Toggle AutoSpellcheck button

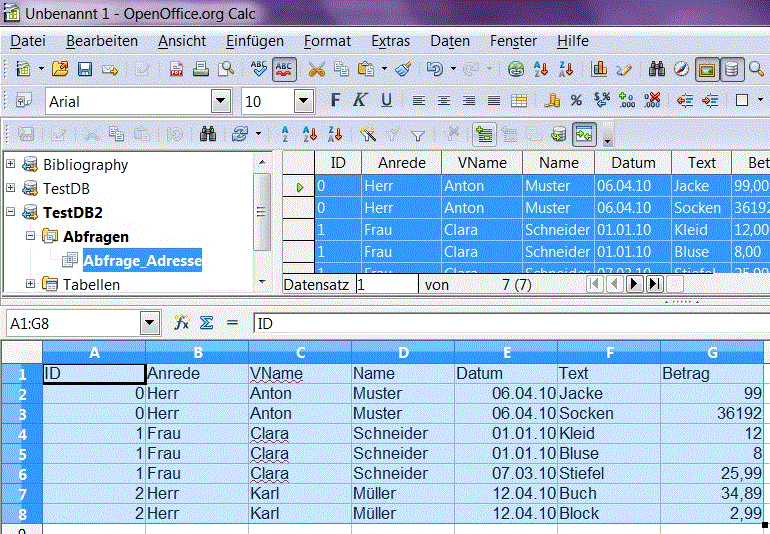click(x=284, y=70)
